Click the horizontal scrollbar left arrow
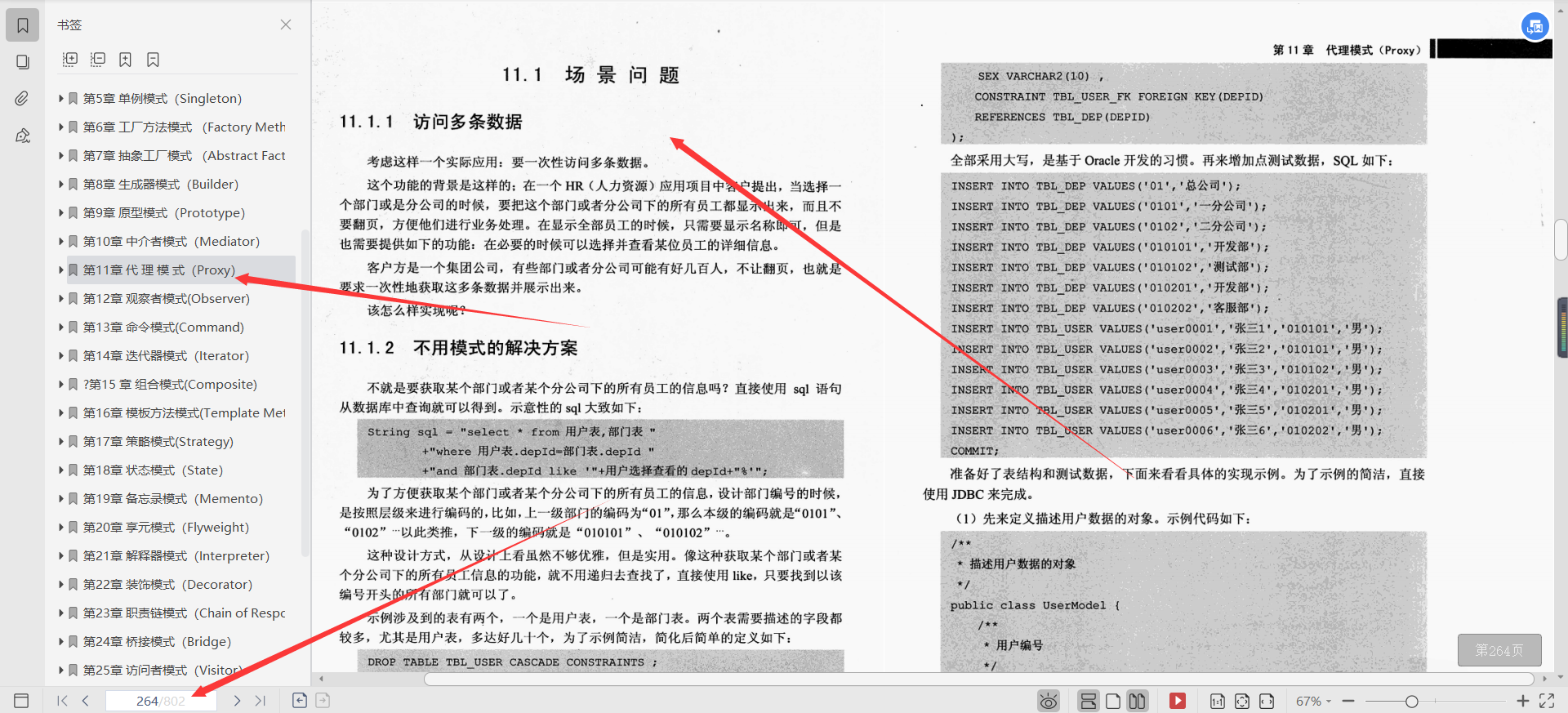 point(321,679)
